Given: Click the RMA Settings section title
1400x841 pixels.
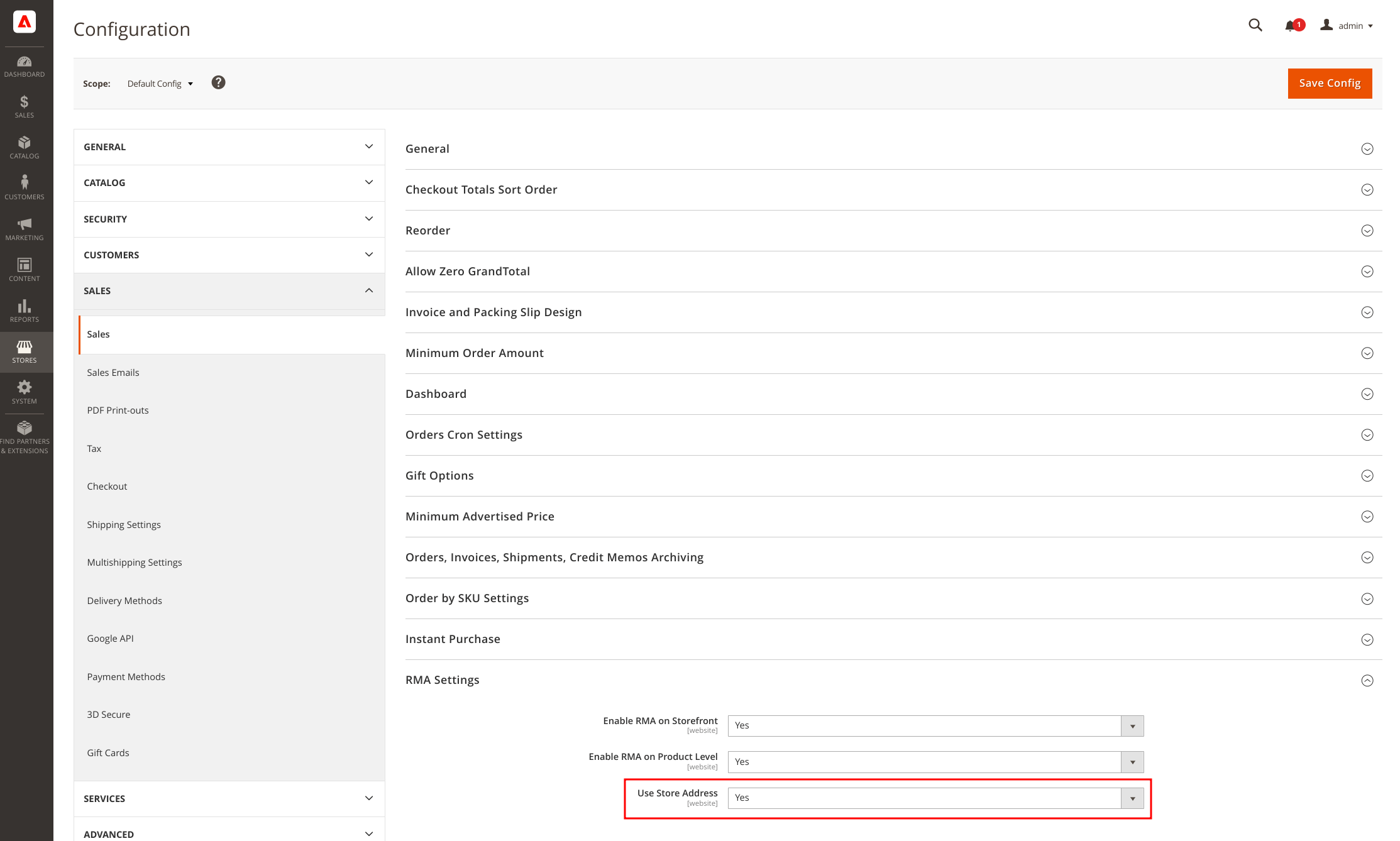Looking at the screenshot, I should [442, 680].
